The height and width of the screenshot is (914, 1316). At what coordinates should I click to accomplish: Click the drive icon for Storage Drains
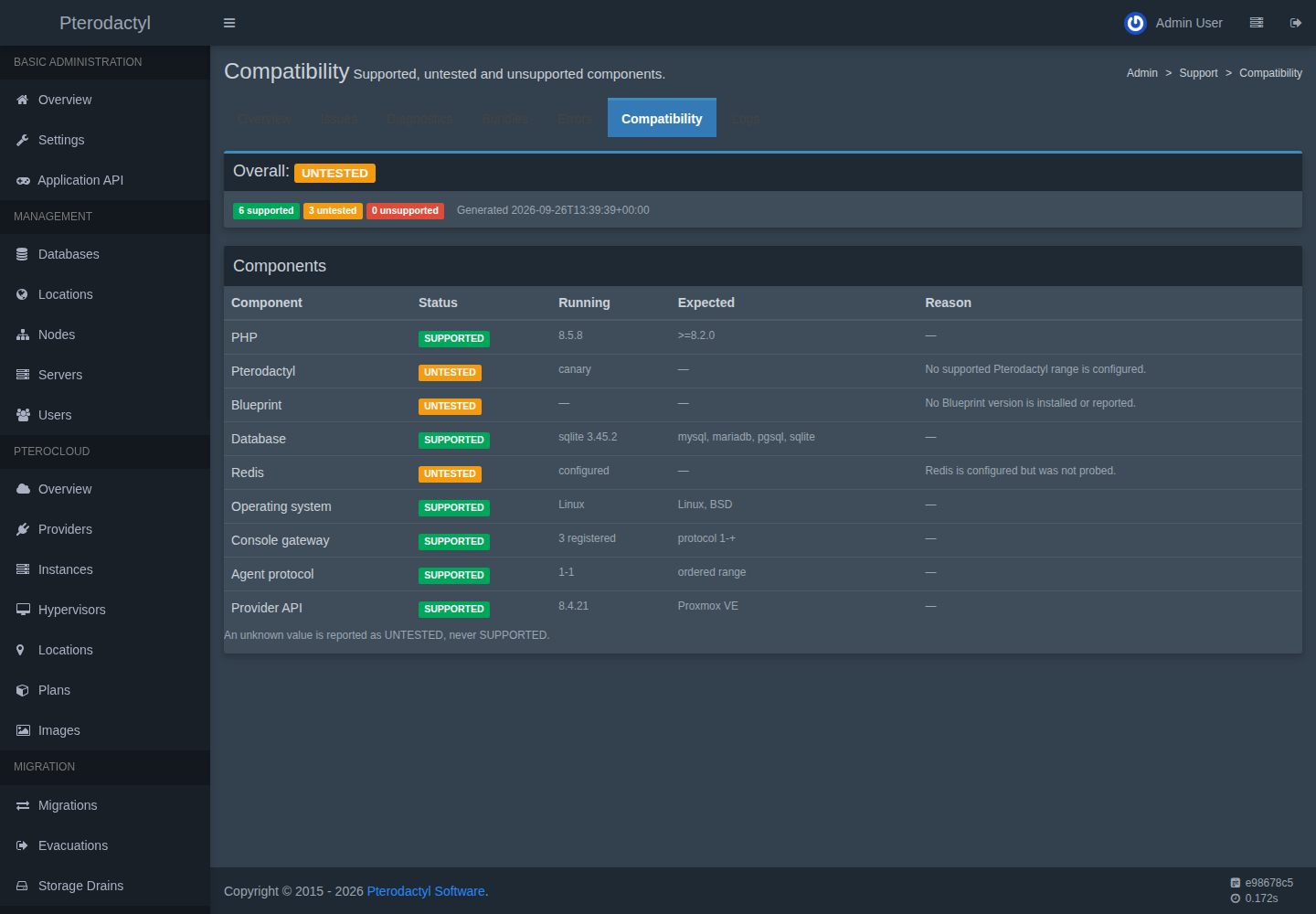(23, 886)
